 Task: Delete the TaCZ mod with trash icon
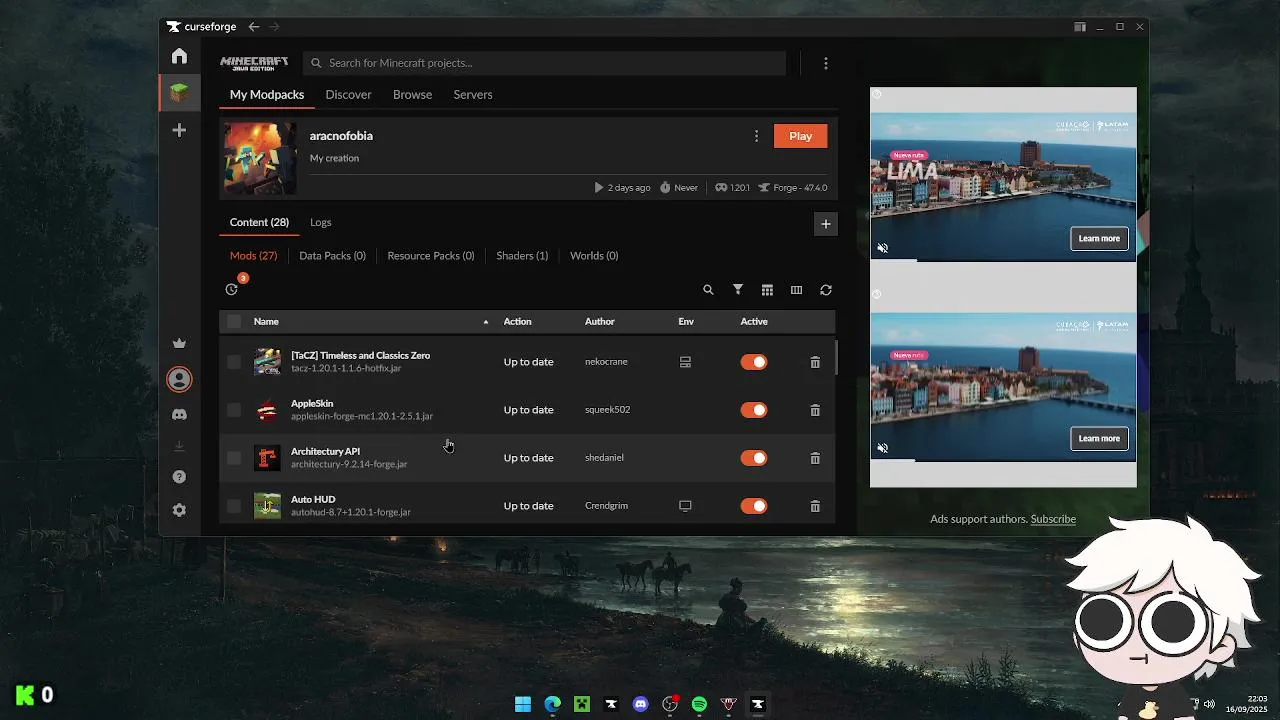coord(815,362)
